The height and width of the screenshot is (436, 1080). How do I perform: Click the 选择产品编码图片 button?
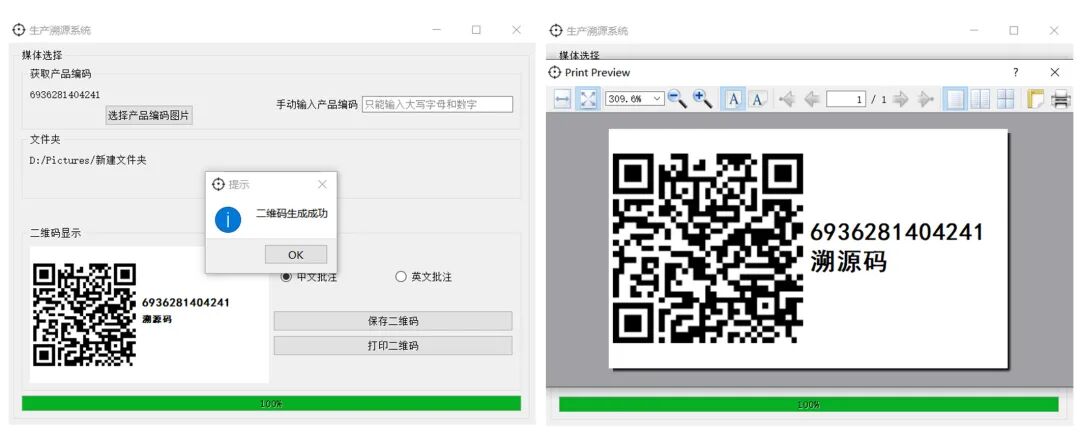[149, 115]
